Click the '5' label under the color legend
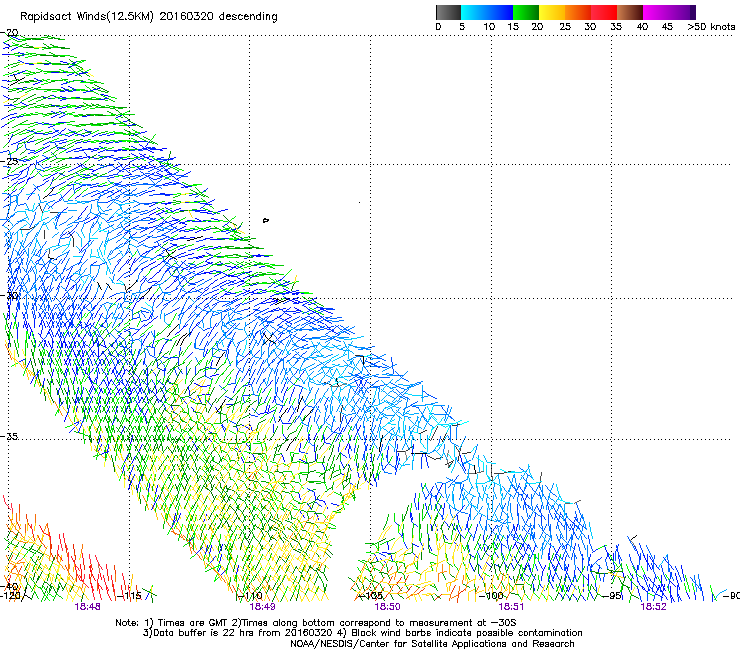This screenshot has width=740, height=650. point(462,27)
